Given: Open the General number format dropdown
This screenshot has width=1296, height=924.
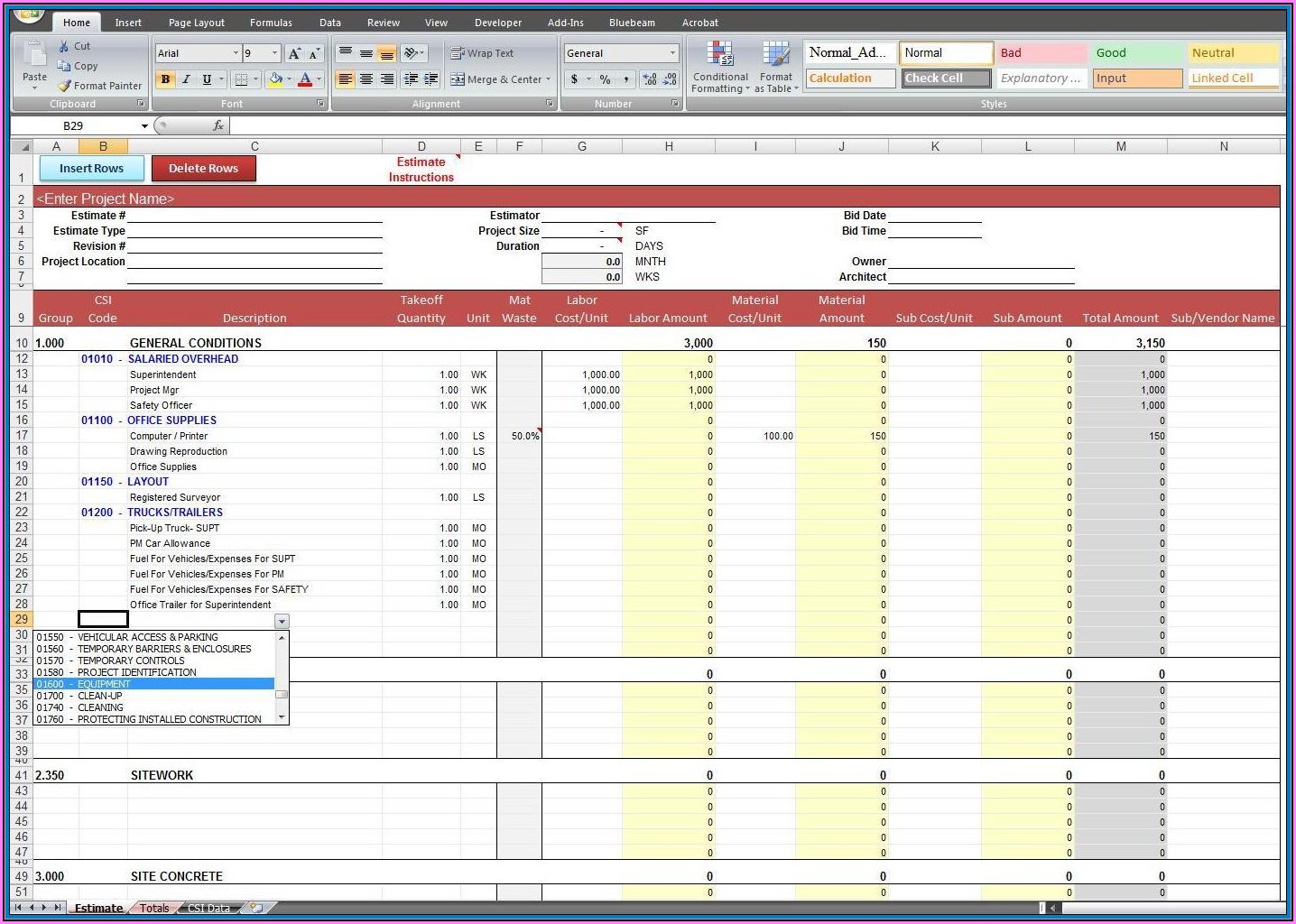Looking at the screenshot, I should [x=672, y=53].
